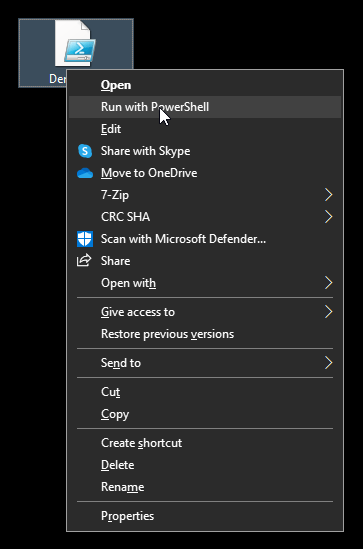Expand the 7-Zip submenu arrow

coord(328,195)
